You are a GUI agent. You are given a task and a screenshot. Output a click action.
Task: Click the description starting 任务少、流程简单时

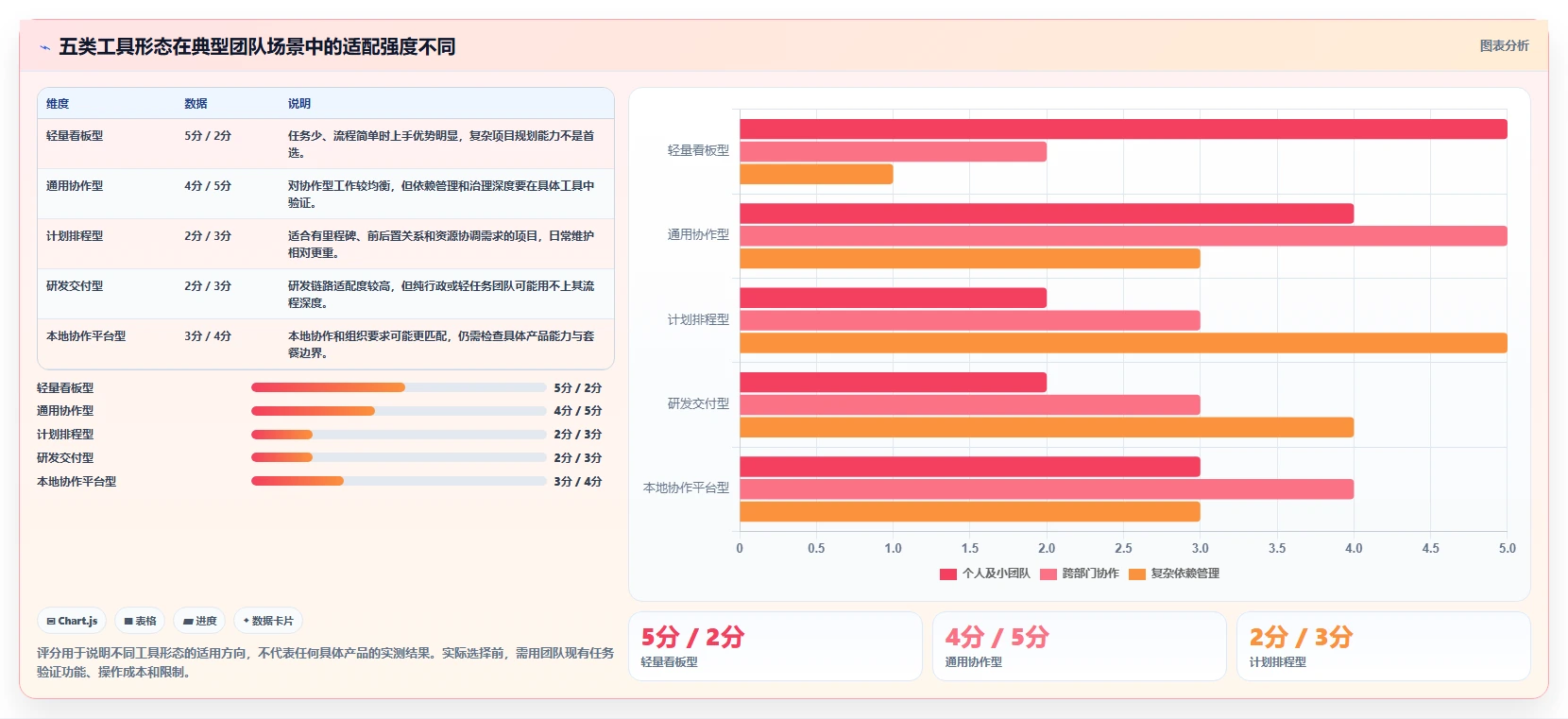tap(441, 144)
